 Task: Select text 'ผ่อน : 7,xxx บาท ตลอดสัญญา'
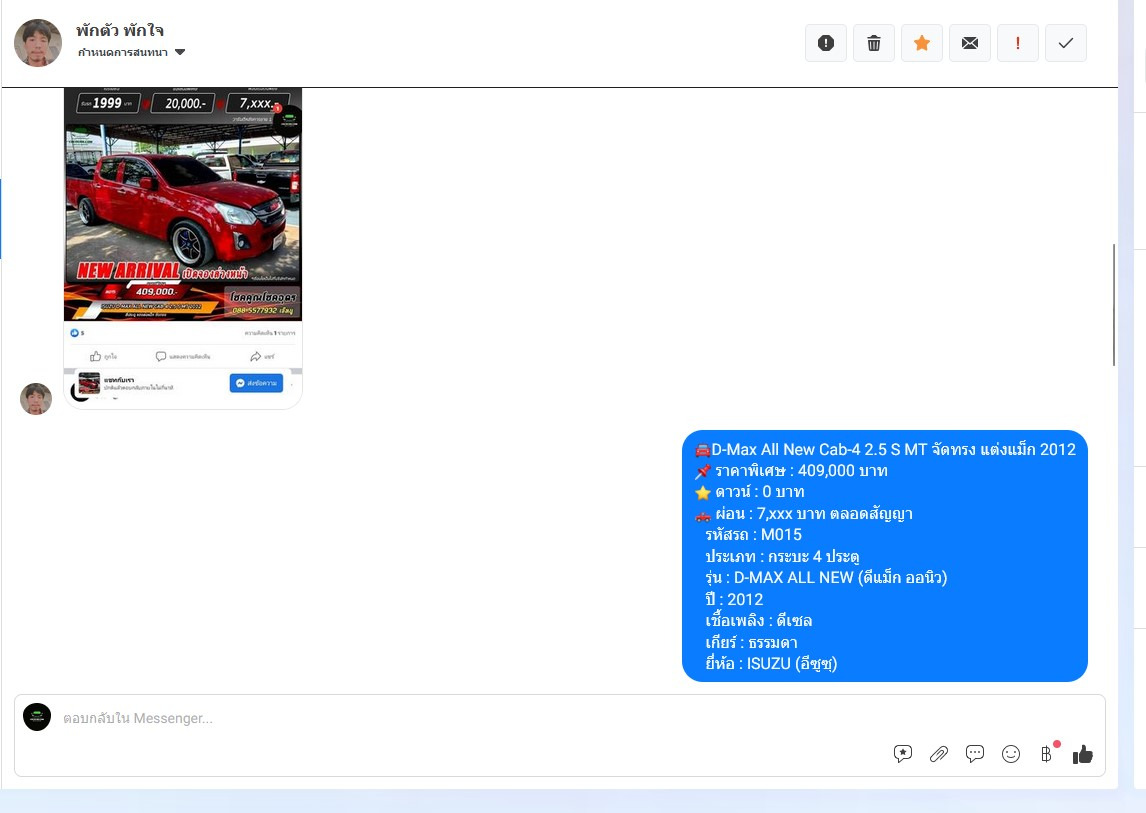tap(813, 514)
